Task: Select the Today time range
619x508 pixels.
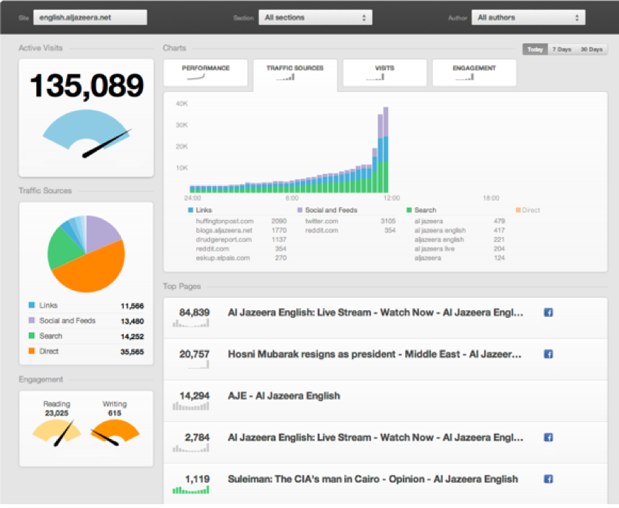Action: pos(535,49)
